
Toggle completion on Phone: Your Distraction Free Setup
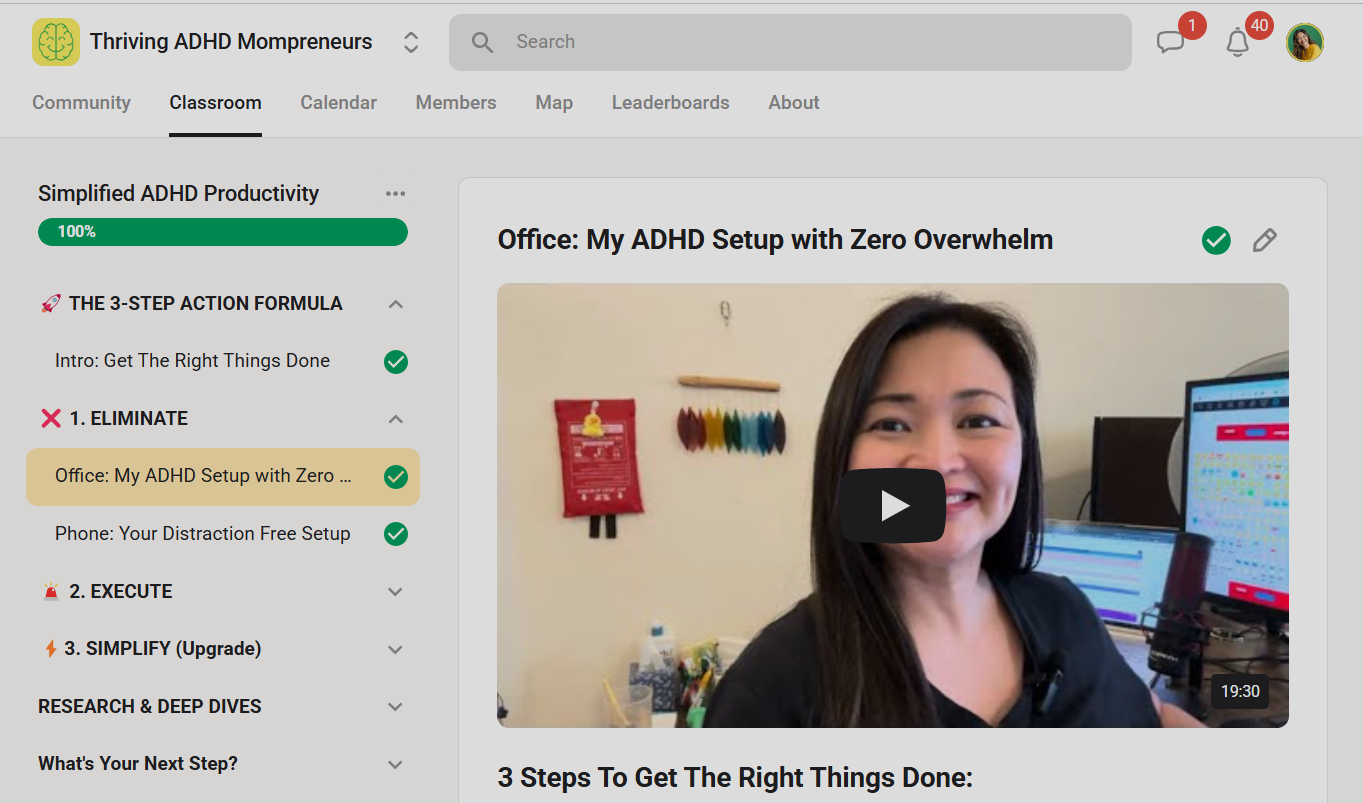(395, 534)
